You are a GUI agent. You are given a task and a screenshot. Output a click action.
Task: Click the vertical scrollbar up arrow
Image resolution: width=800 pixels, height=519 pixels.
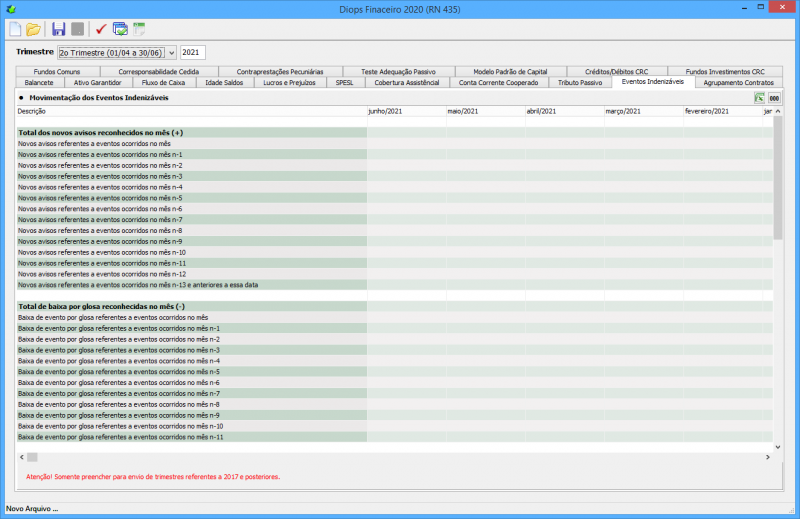tap(778, 111)
